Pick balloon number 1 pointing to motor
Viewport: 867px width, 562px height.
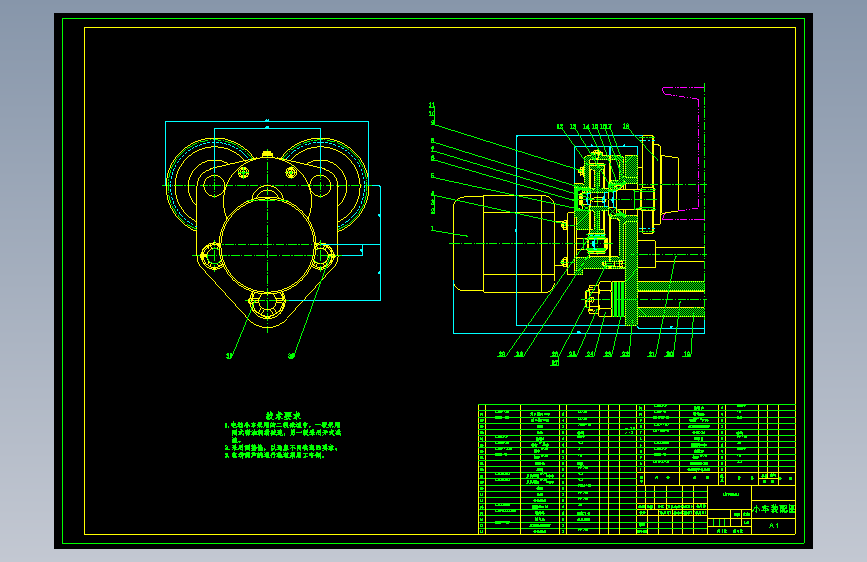(432, 229)
